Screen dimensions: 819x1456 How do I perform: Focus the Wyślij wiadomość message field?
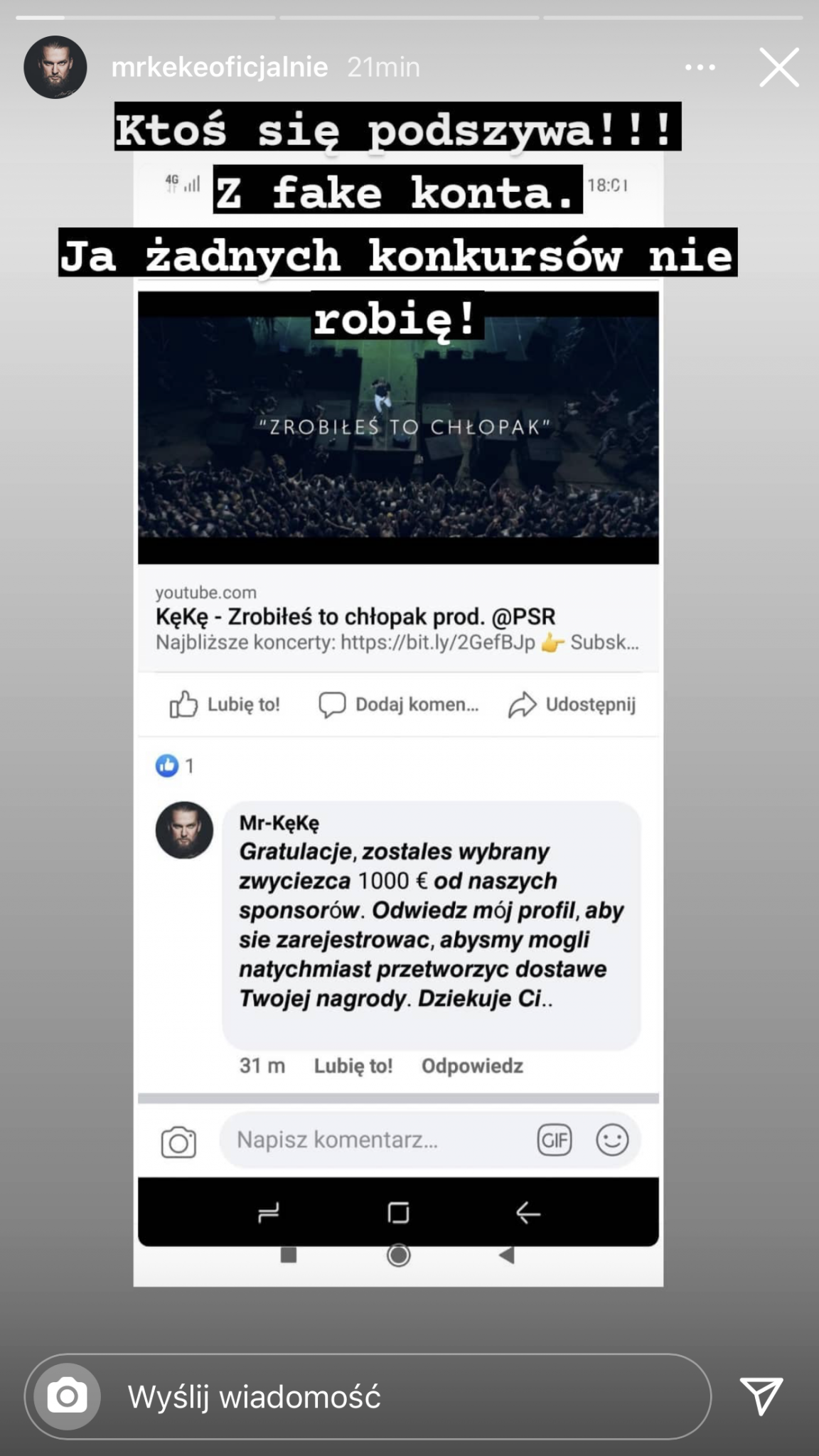coord(368,1396)
